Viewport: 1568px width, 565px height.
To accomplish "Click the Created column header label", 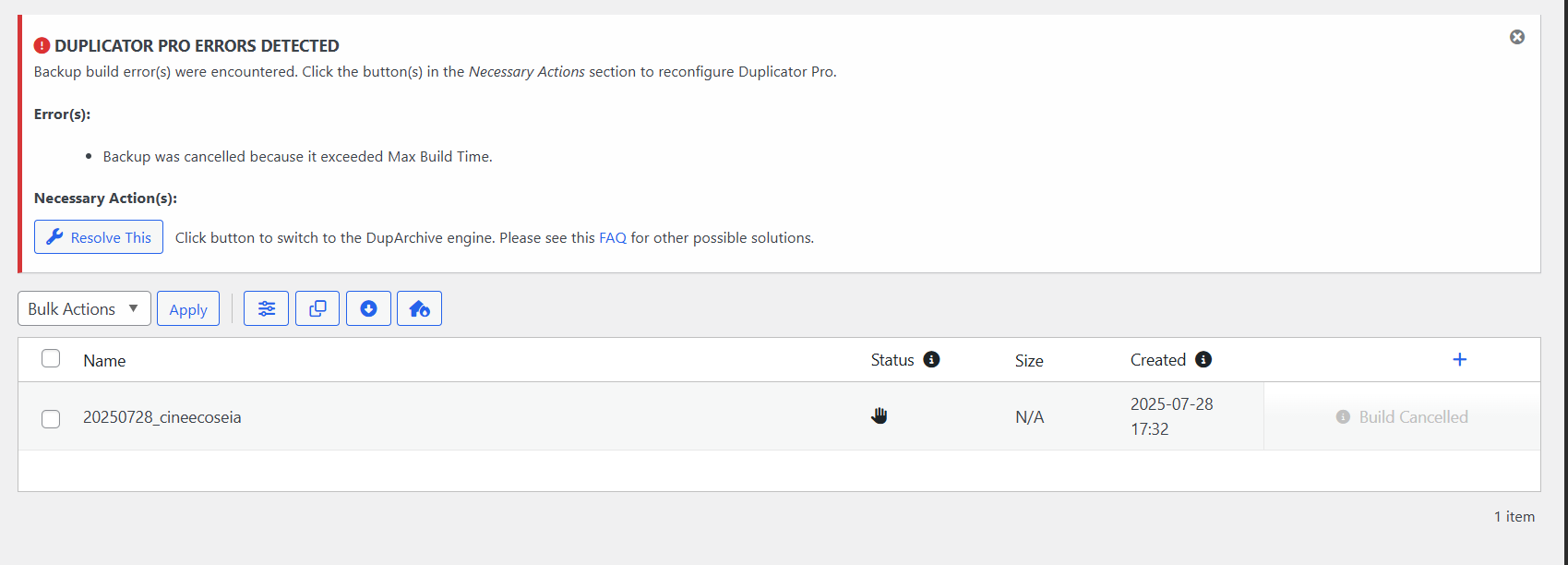I will [1158, 360].
